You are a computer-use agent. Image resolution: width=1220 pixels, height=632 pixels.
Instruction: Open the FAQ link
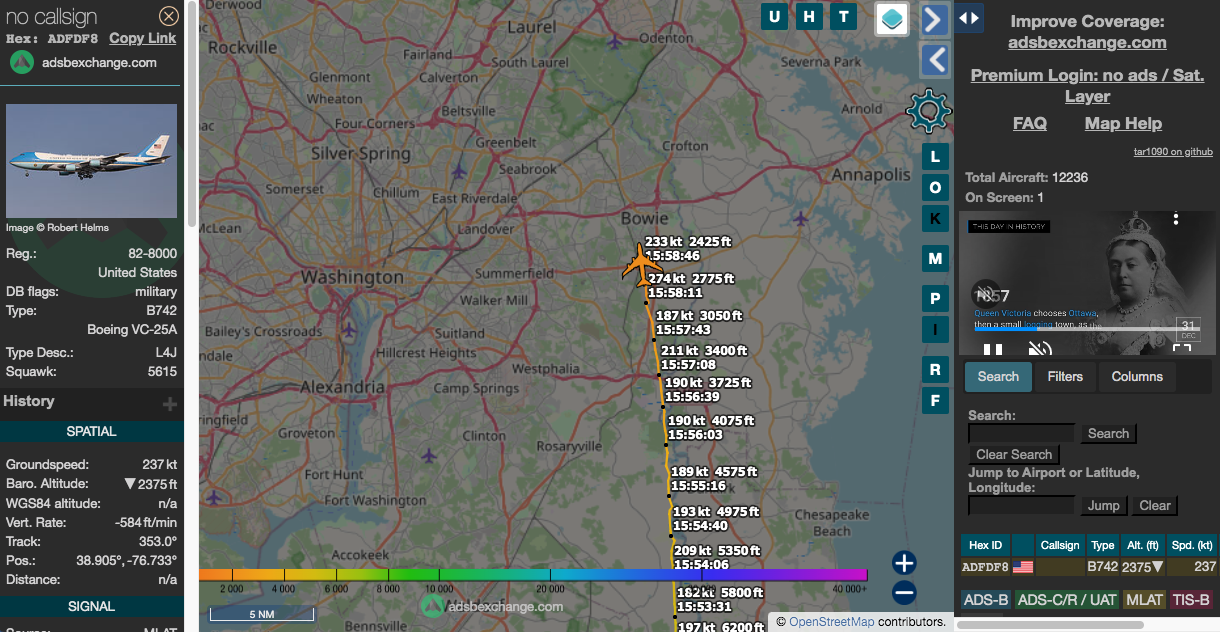click(1030, 123)
